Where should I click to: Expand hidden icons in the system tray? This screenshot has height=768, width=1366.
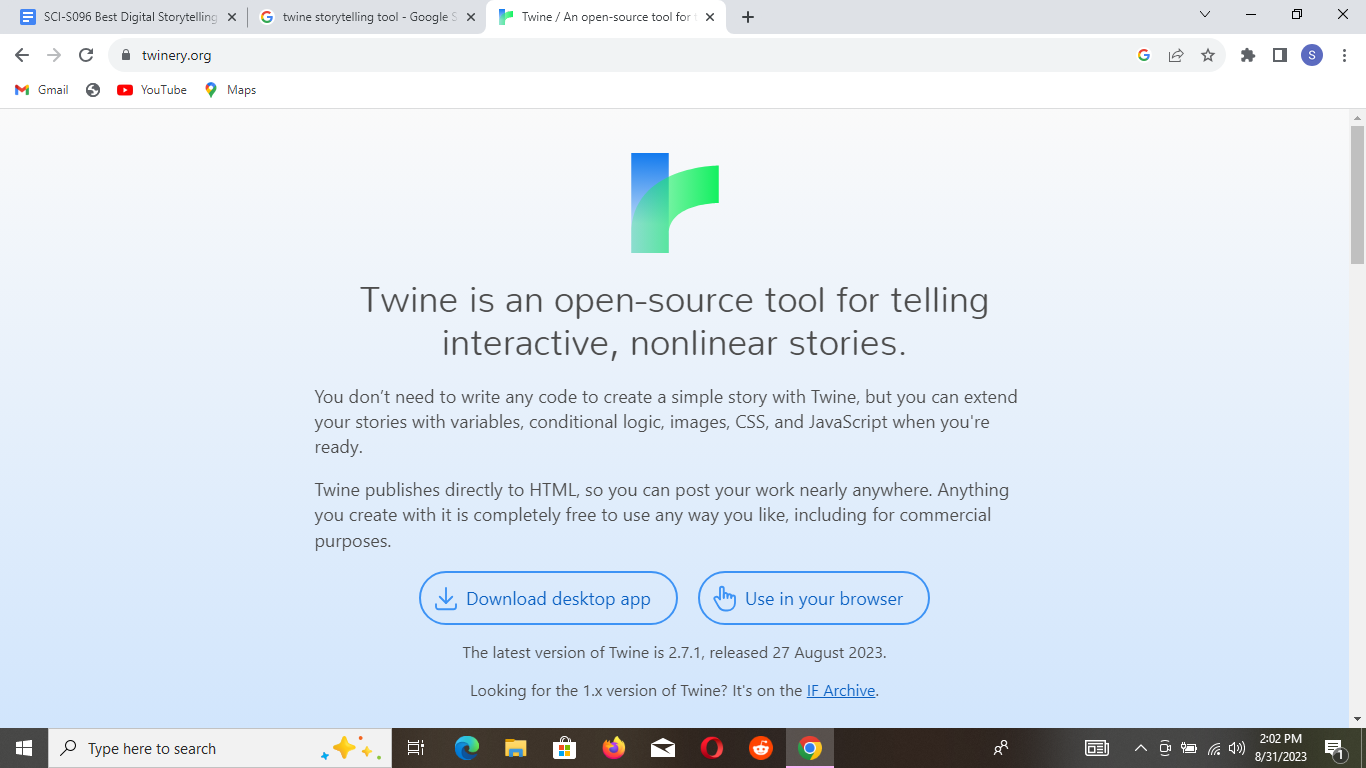pos(1140,748)
